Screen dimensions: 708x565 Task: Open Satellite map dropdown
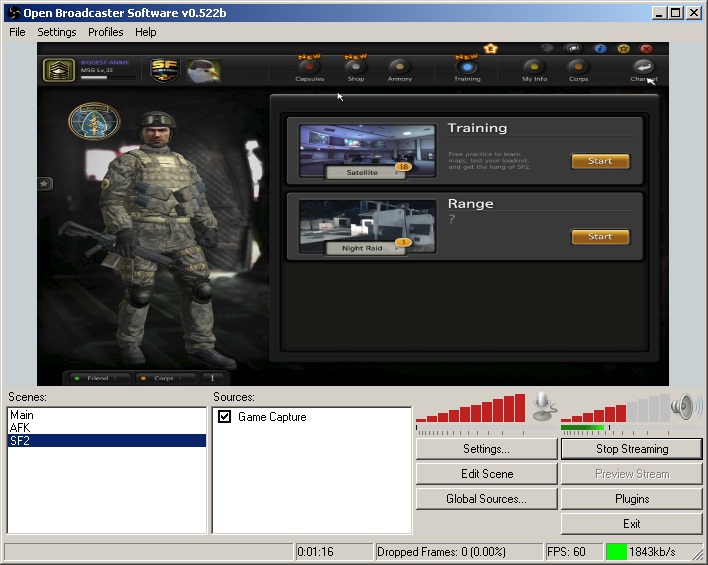[365, 173]
